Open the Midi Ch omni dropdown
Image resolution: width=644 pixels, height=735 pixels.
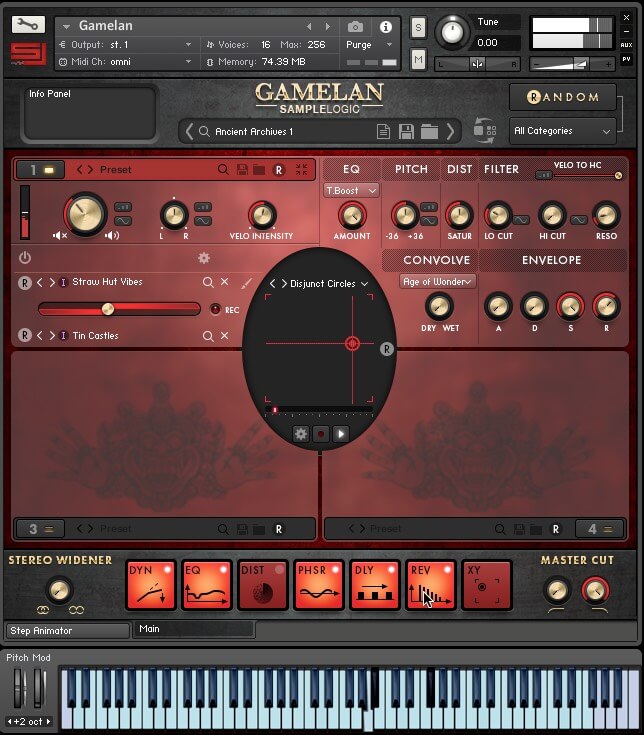(x=125, y=62)
